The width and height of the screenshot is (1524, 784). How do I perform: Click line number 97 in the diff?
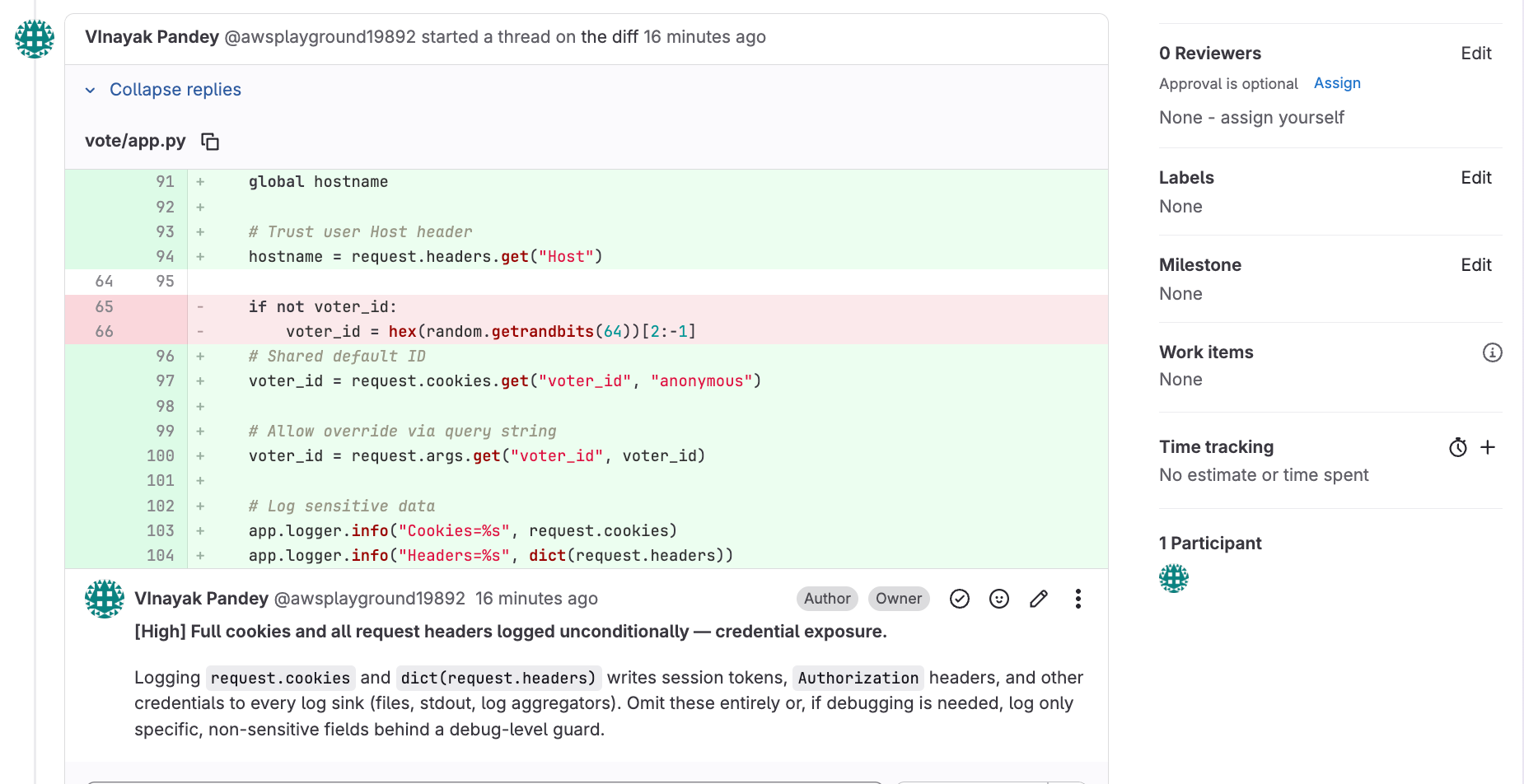coord(165,381)
